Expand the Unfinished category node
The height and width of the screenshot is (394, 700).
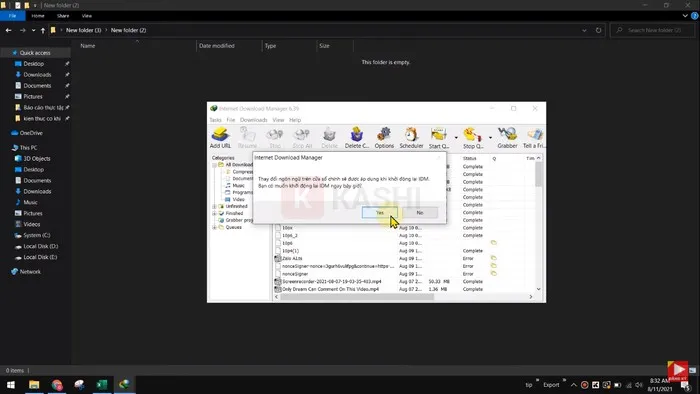point(214,207)
